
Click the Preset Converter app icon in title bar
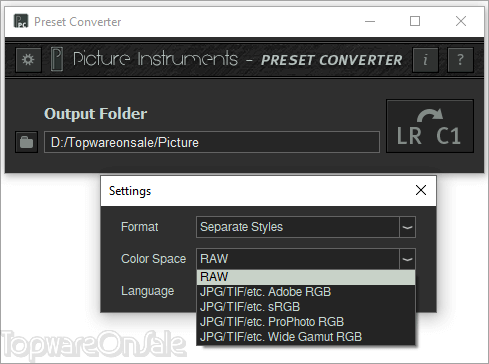[21, 21]
